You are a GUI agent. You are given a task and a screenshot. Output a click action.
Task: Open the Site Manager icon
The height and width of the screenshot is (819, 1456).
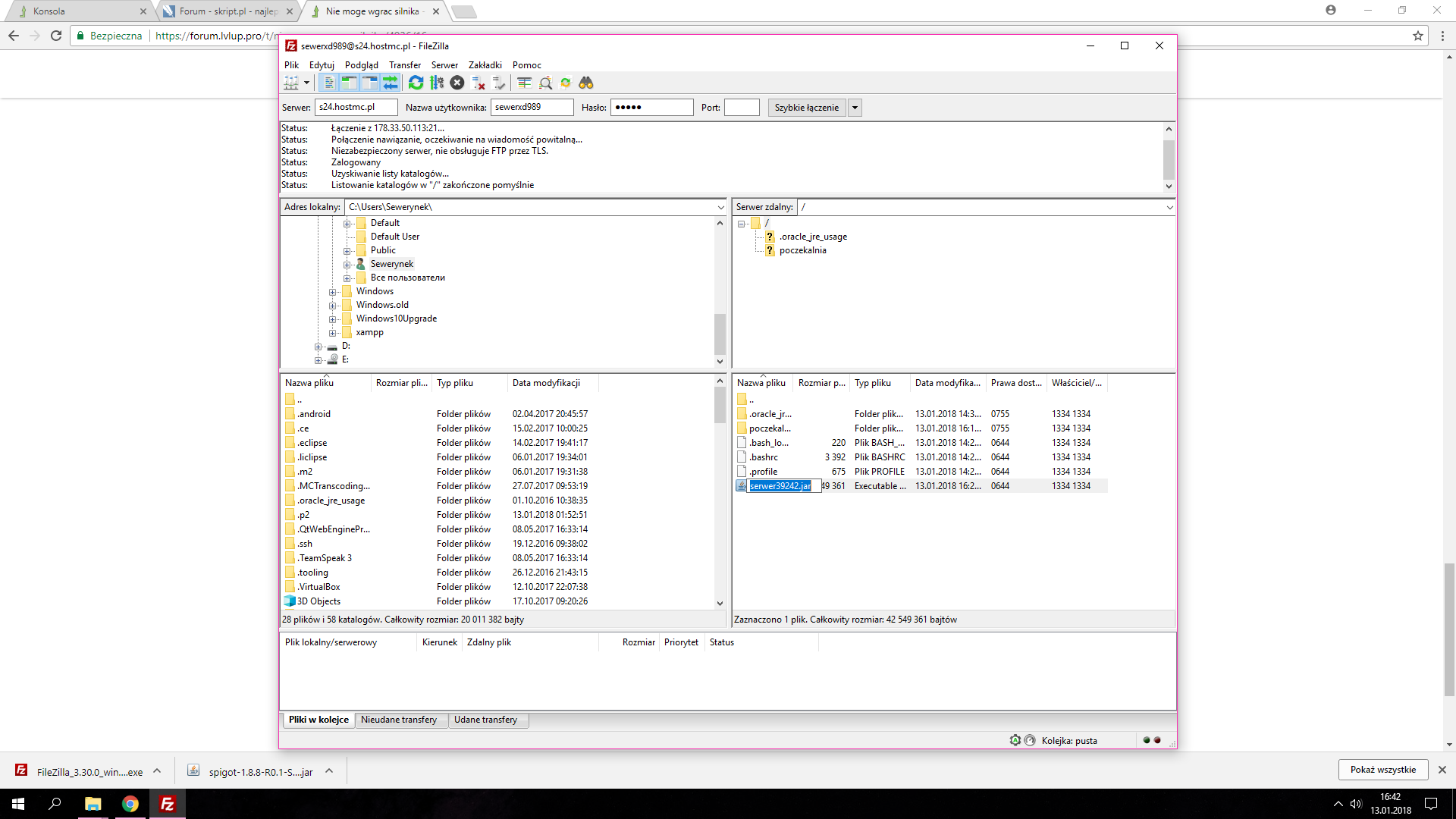(291, 83)
